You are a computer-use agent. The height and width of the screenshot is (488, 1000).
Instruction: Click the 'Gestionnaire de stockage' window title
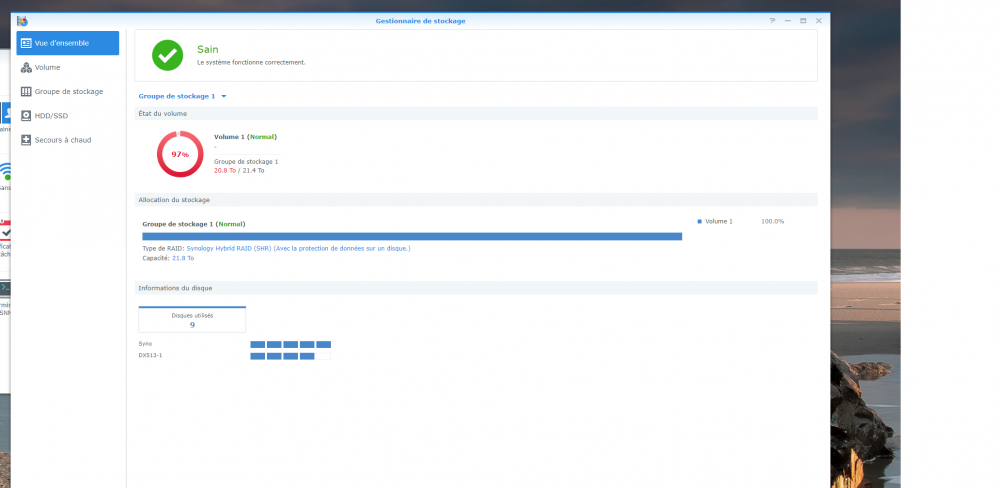420,21
